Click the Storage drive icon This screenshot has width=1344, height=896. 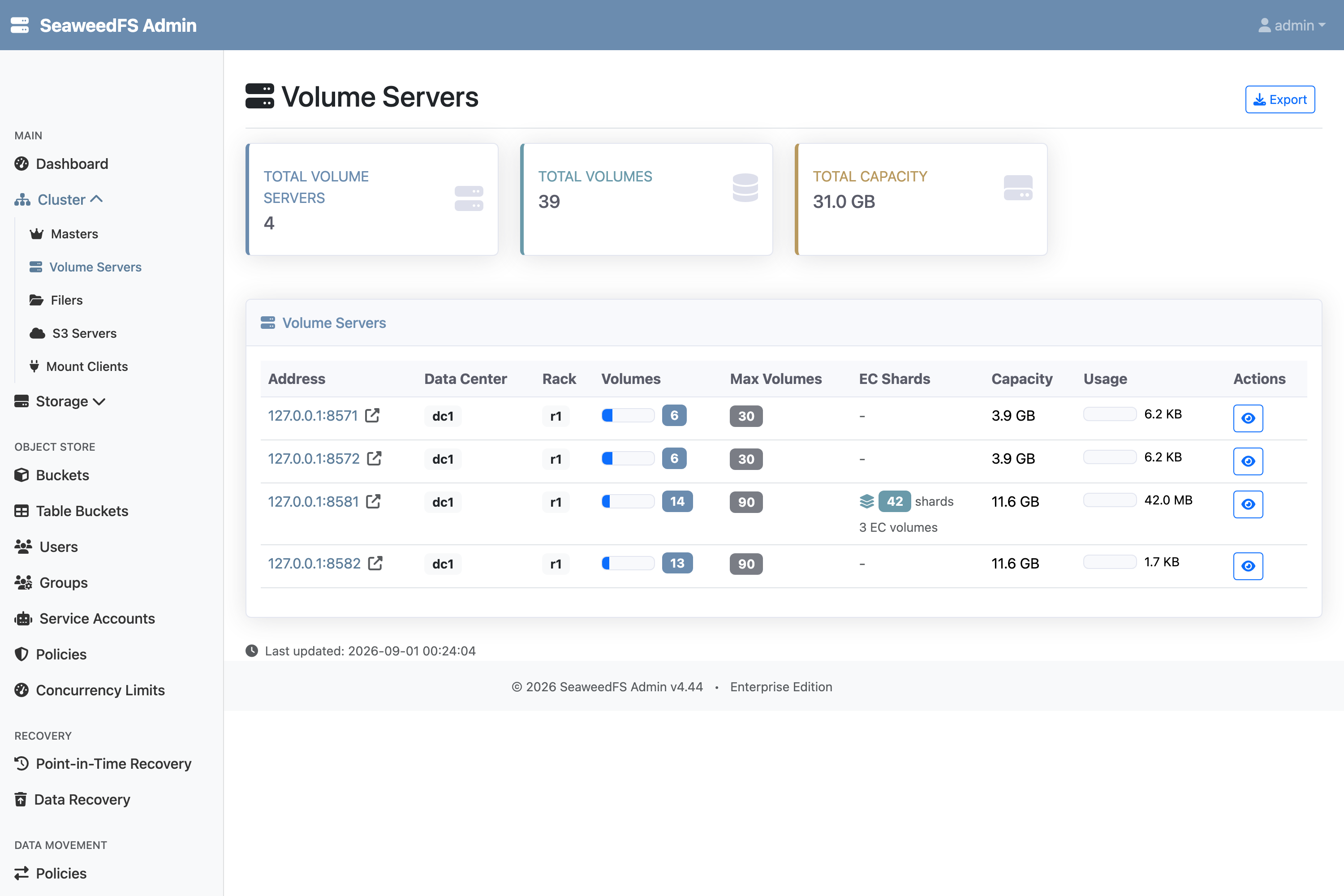[22, 401]
